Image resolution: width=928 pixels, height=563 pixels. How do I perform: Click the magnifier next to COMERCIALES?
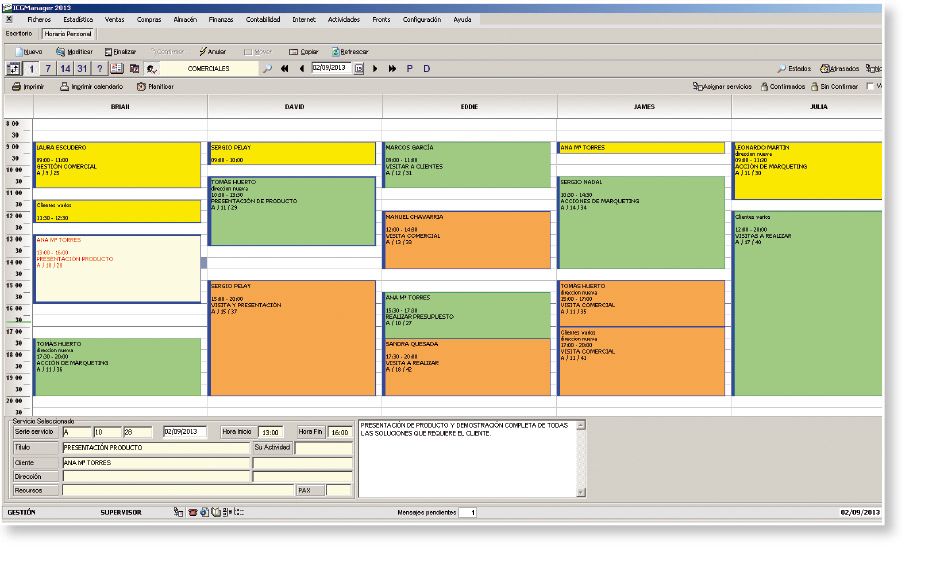267,69
